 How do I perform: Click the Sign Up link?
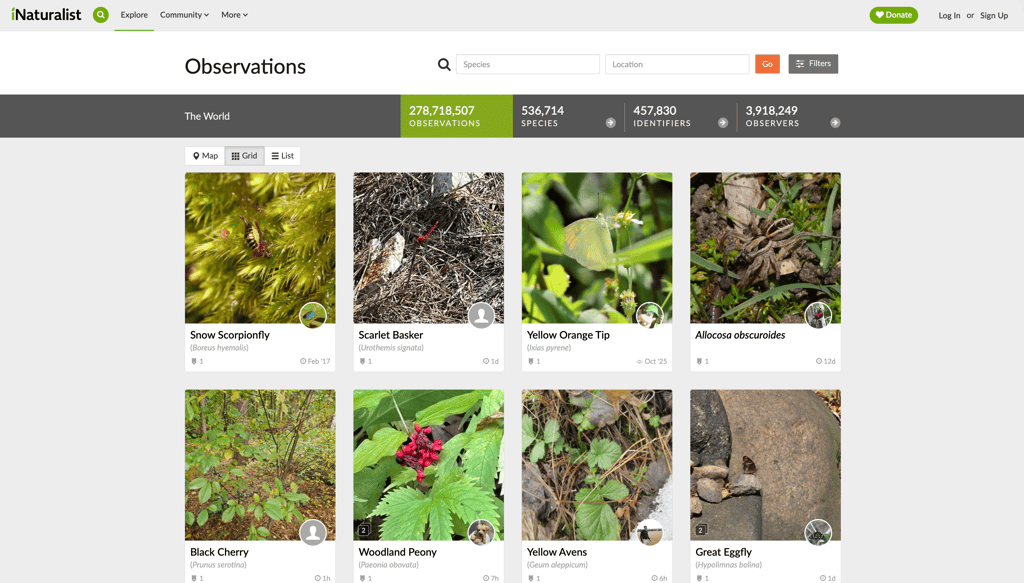click(x=993, y=15)
